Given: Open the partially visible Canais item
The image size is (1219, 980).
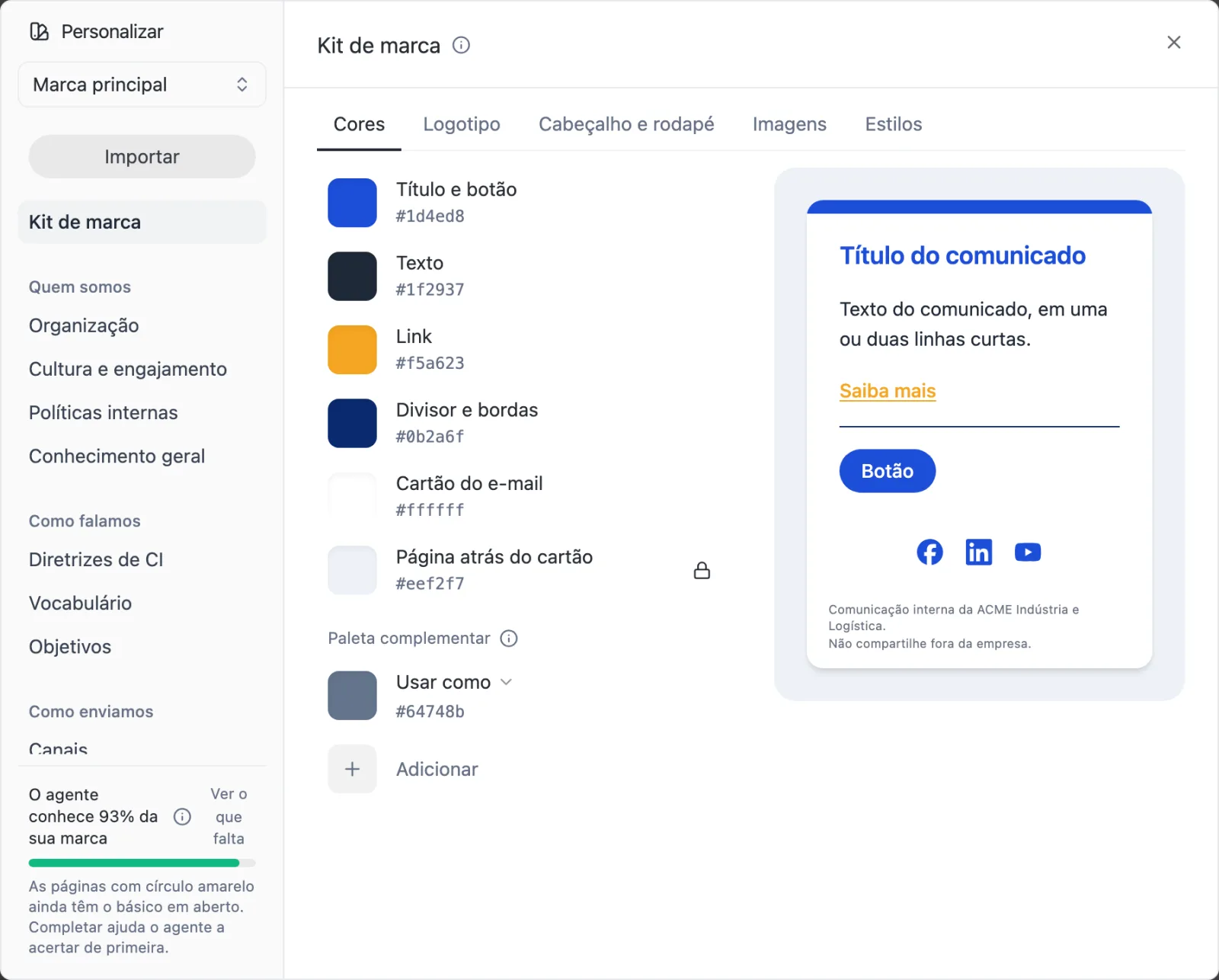Looking at the screenshot, I should click(x=58, y=748).
